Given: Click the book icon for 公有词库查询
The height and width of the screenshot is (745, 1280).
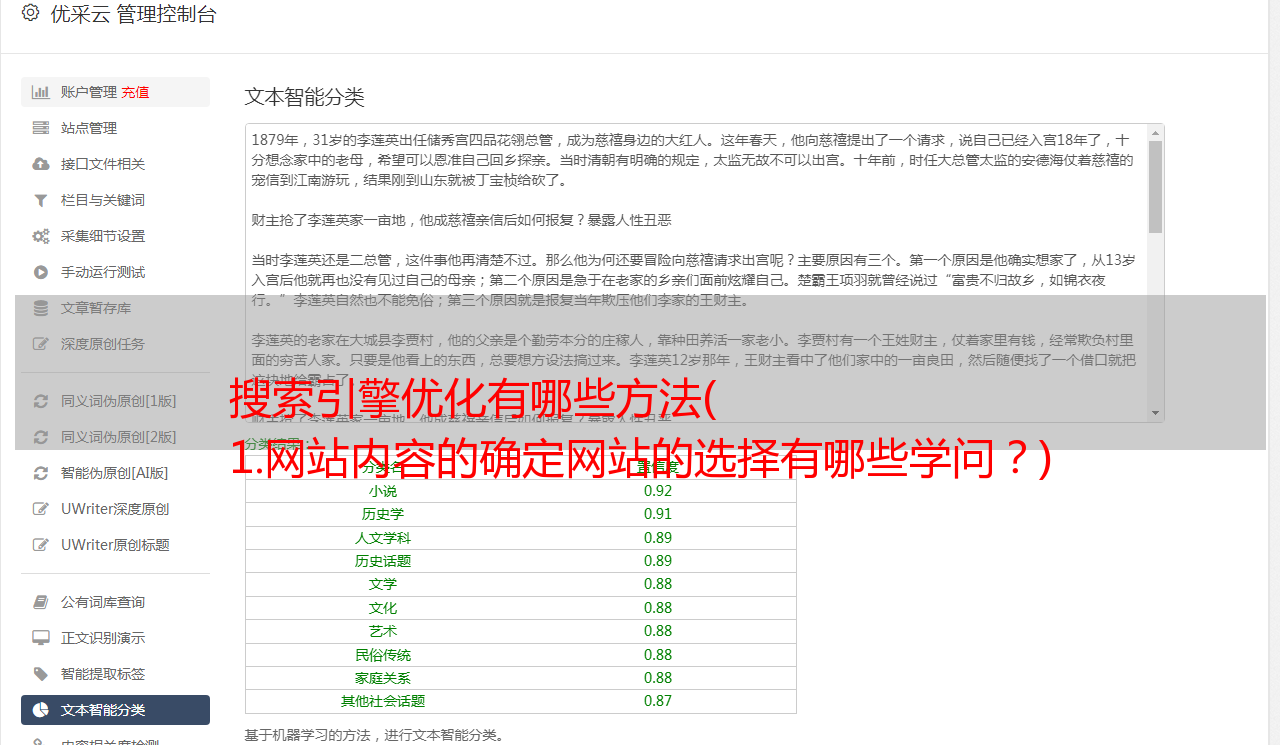Looking at the screenshot, I should pos(41,602).
